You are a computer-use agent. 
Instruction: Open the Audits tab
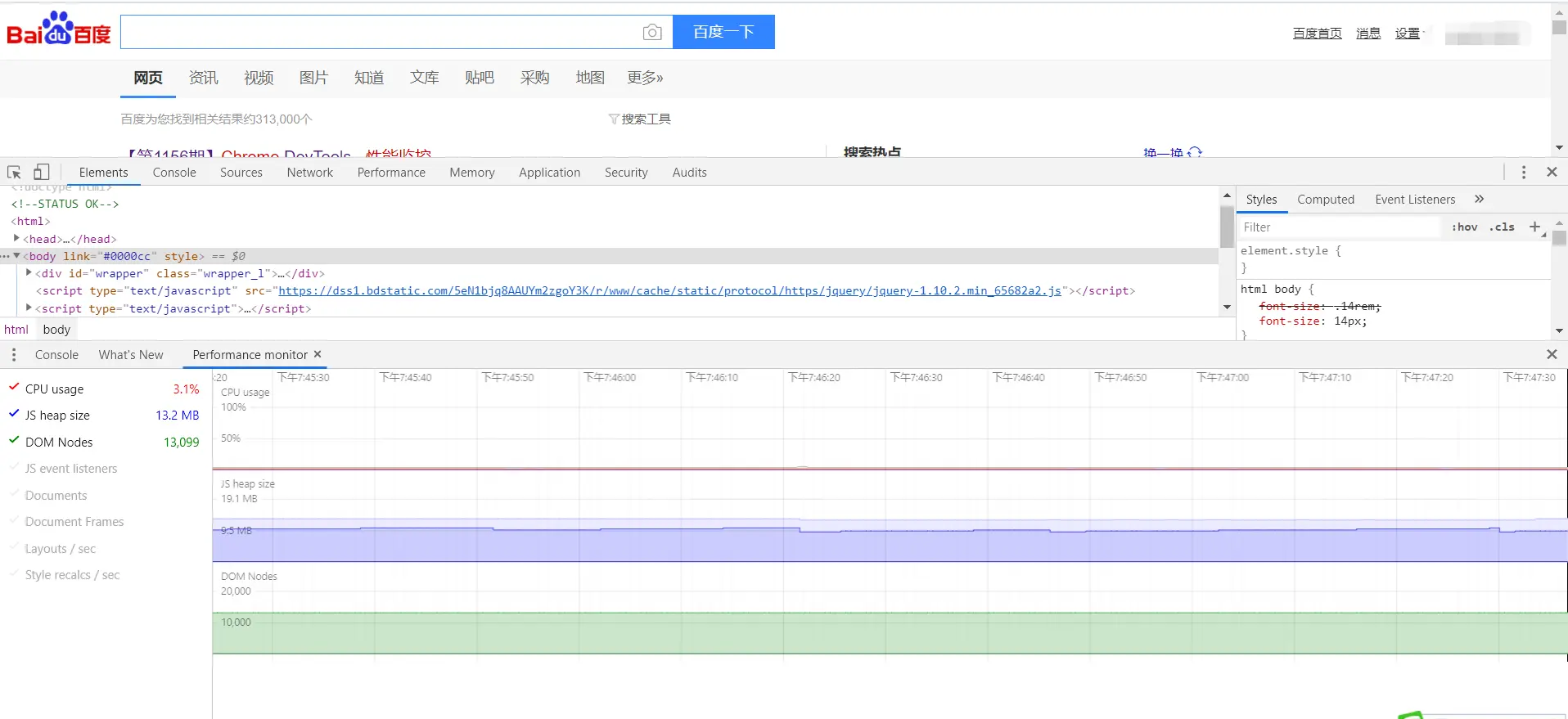pyautogui.click(x=689, y=172)
